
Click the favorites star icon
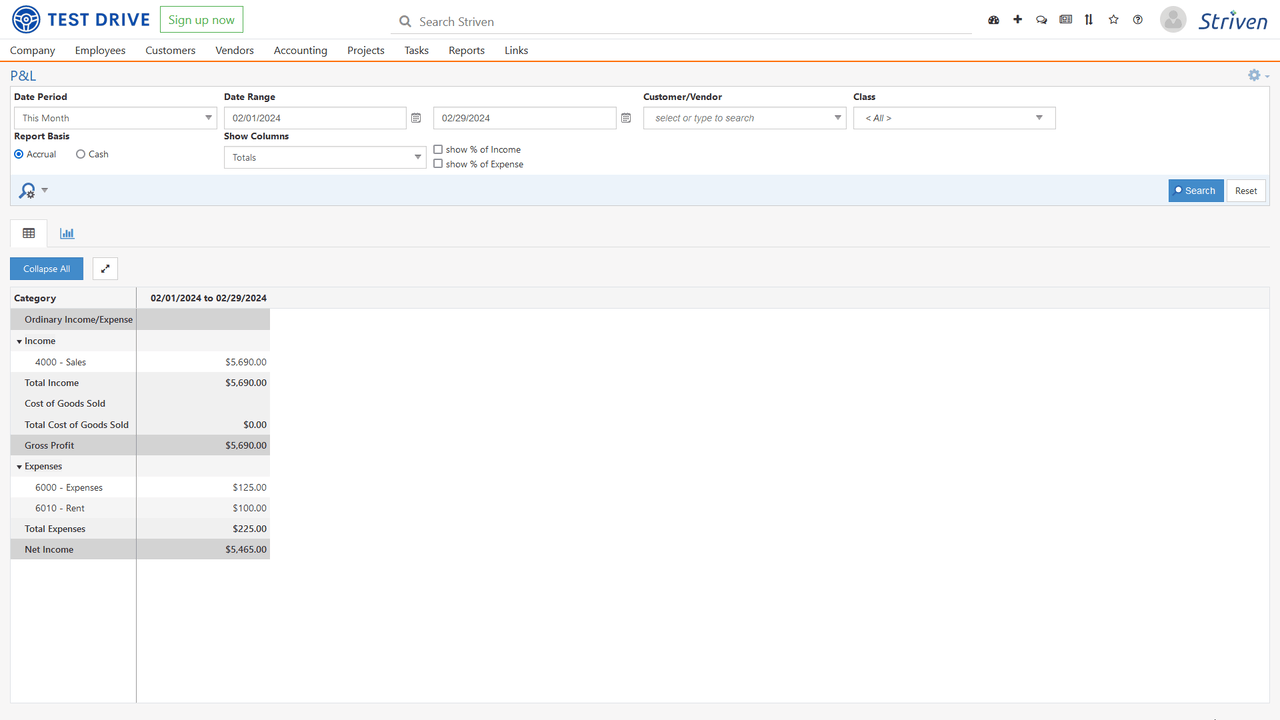[1113, 20]
